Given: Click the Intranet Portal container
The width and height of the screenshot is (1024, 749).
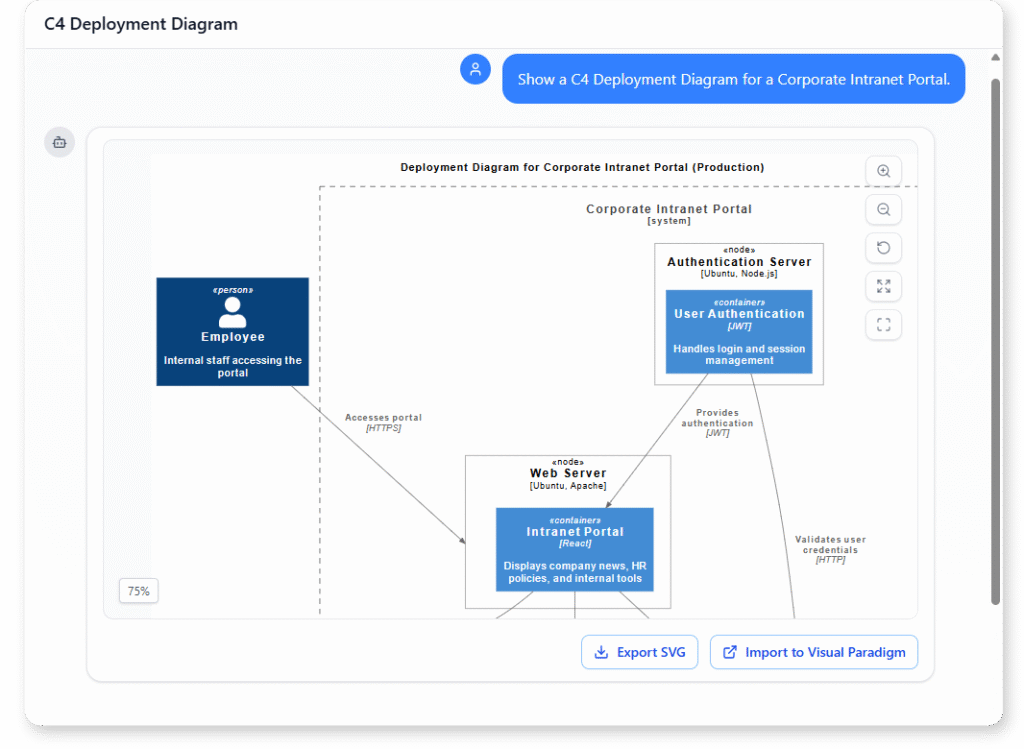Looking at the screenshot, I should tap(574, 550).
